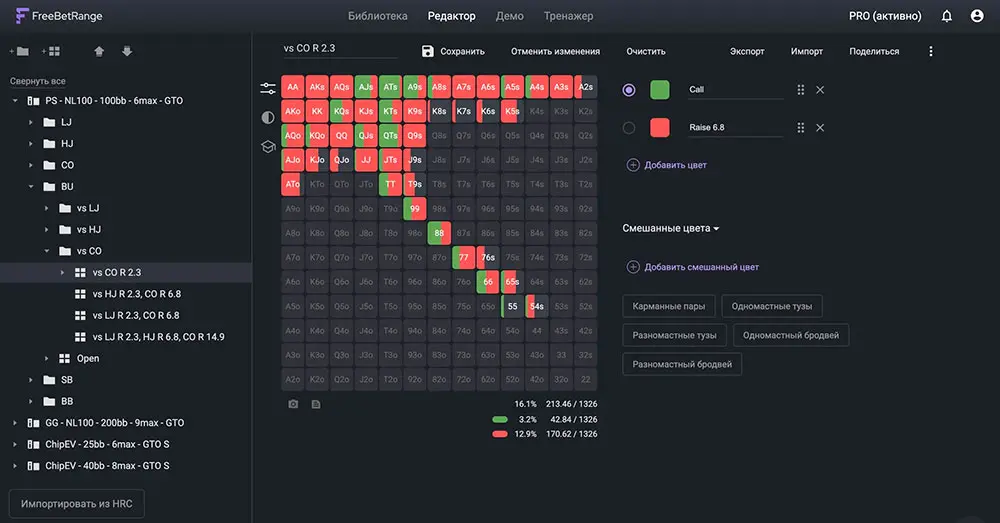1000x523 pixels.
Task: Select the Raise 6.8 radio button
Action: coord(629,128)
